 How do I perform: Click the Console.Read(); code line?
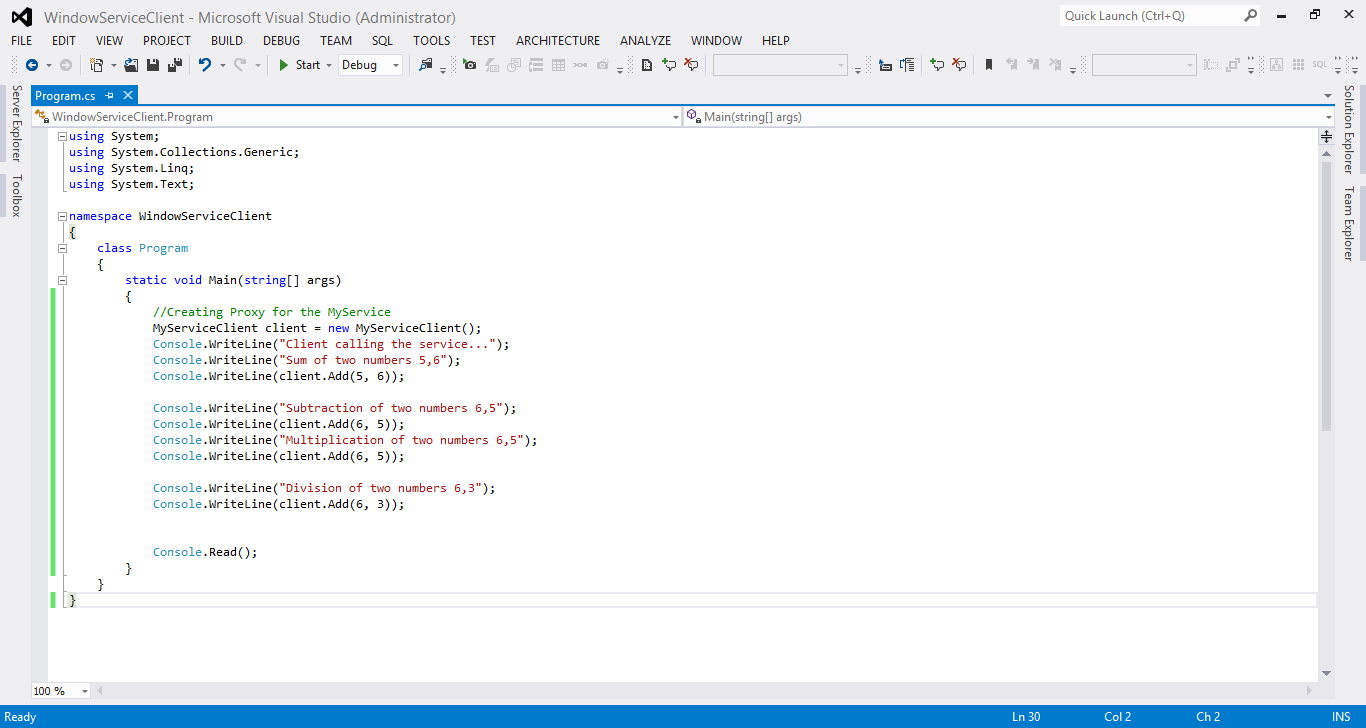pyautogui.click(x=205, y=552)
